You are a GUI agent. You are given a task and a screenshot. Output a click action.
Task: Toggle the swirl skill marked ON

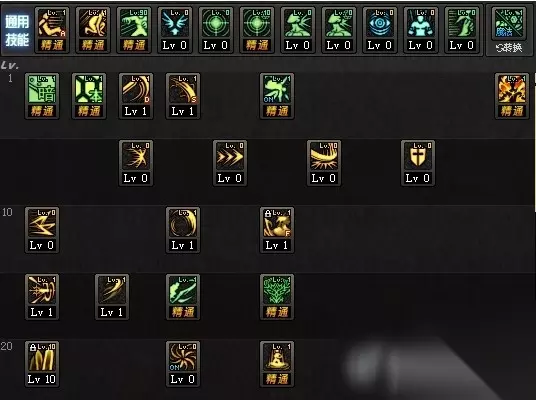click(183, 364)
